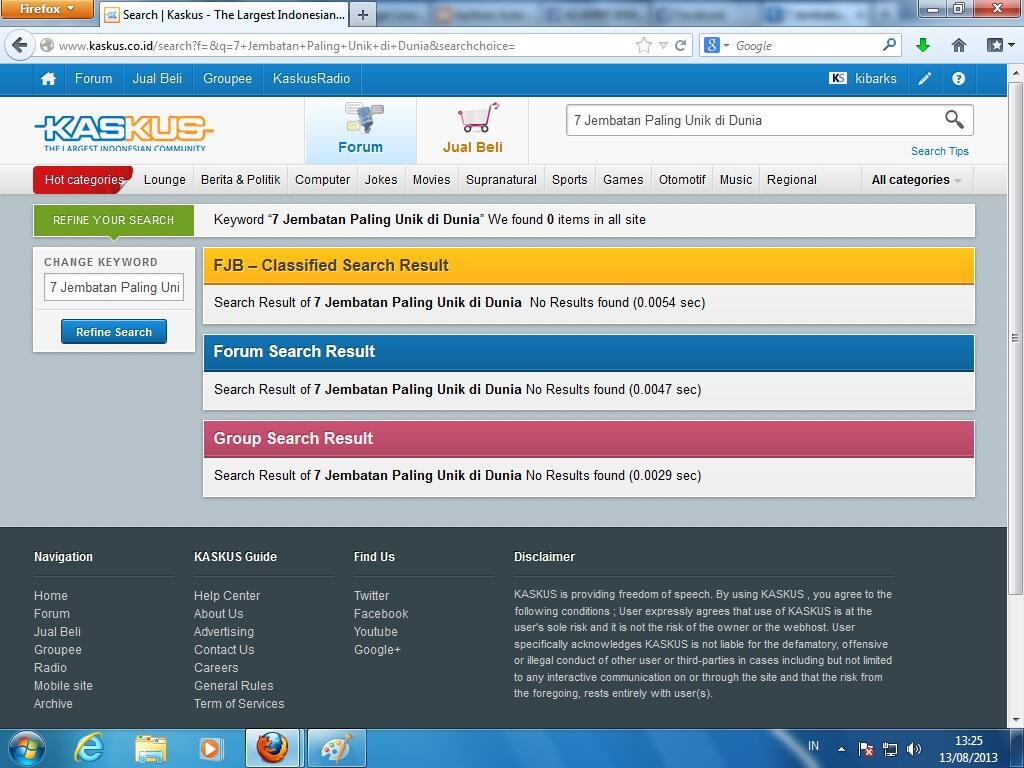Open Windows Start menu orb
Viewport: 1024px width, 768px height.
coord(27,748)
